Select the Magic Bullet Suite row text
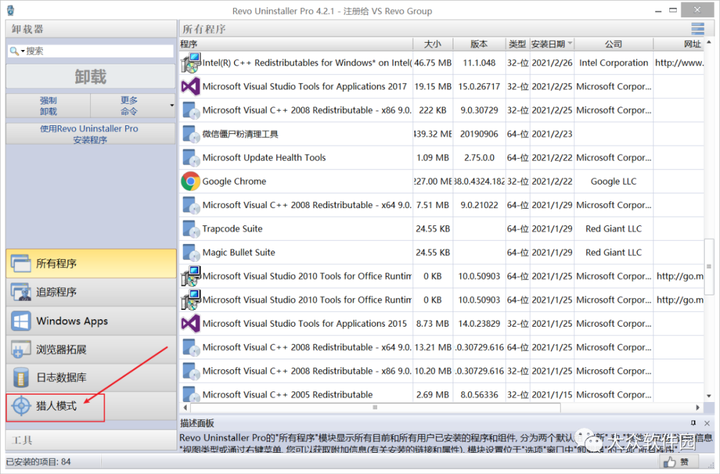 (239, 252)
